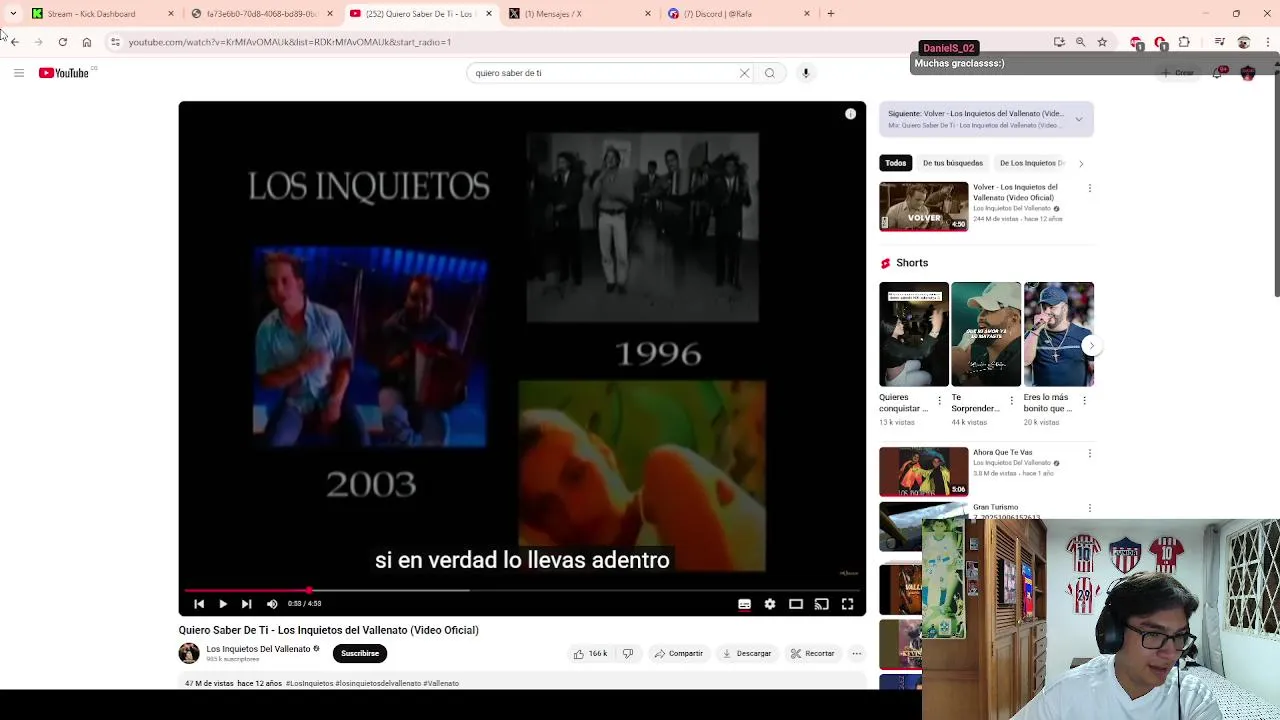Start voice search with the microphone

tap(805, 73)
